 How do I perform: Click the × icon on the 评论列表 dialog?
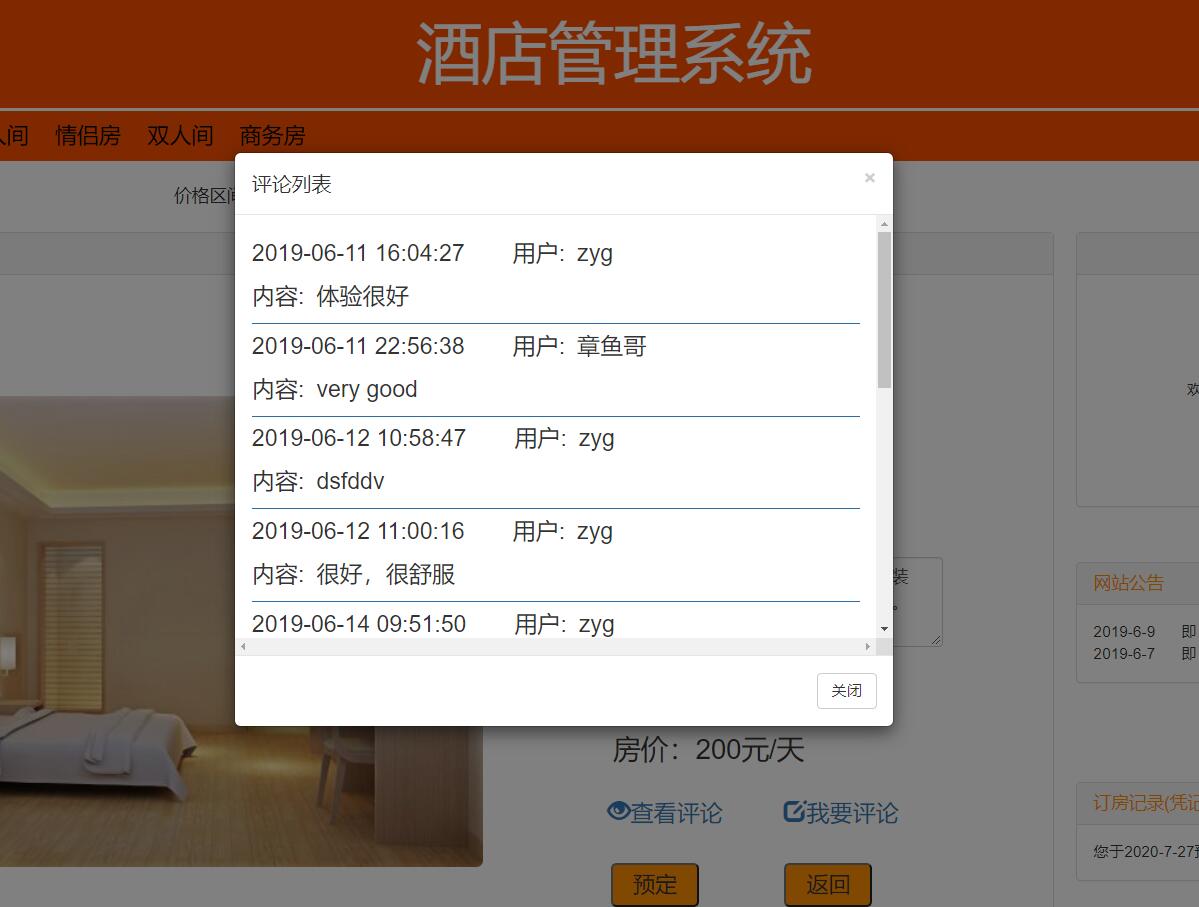869,178
